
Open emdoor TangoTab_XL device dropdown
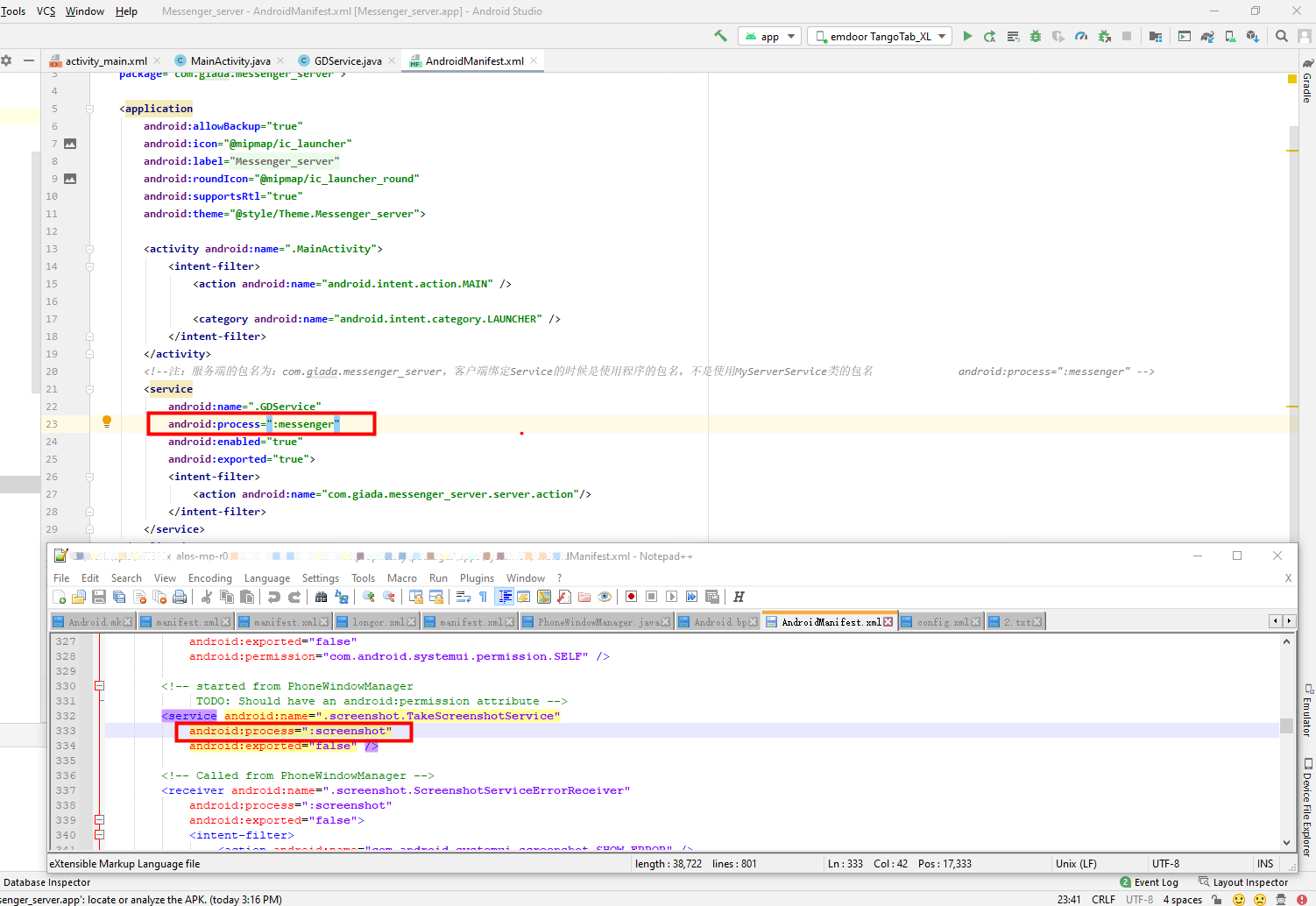[880, 36]
